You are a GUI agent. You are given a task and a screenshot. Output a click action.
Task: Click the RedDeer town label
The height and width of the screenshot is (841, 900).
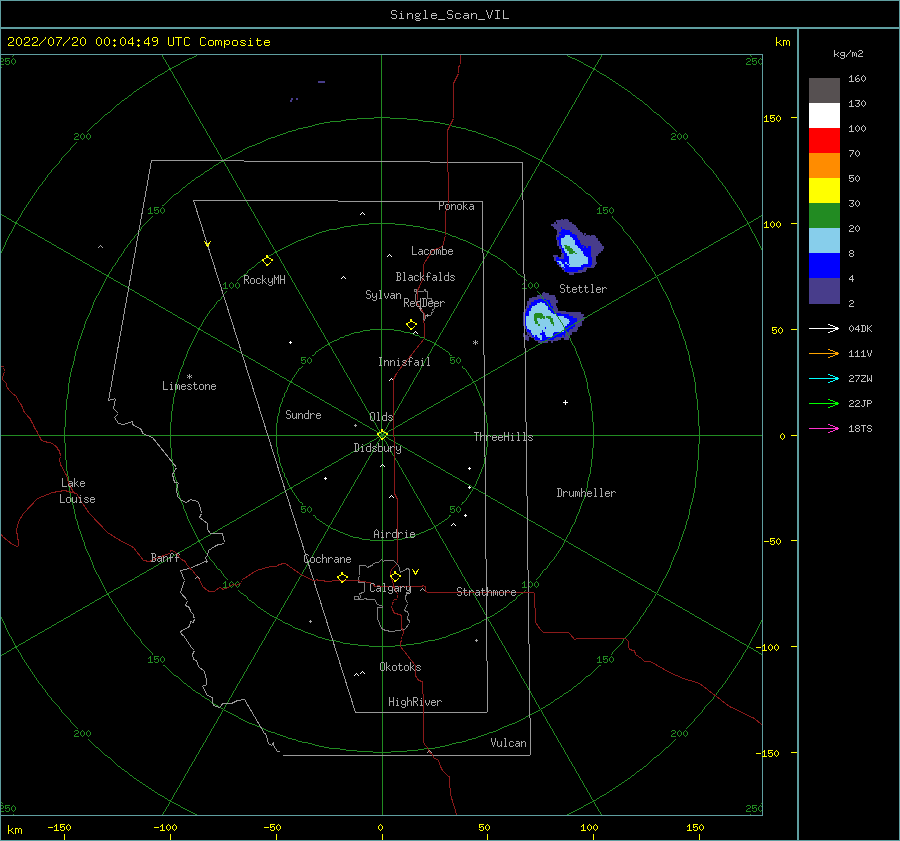[424, 303]
